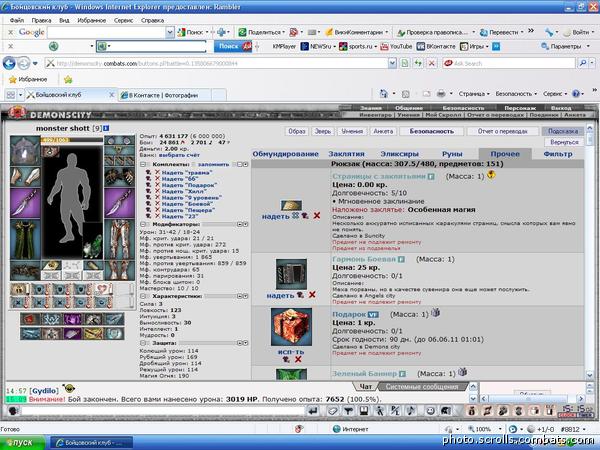Open the smiley emoticons in chat toolbar

click(x=430, y=411)
